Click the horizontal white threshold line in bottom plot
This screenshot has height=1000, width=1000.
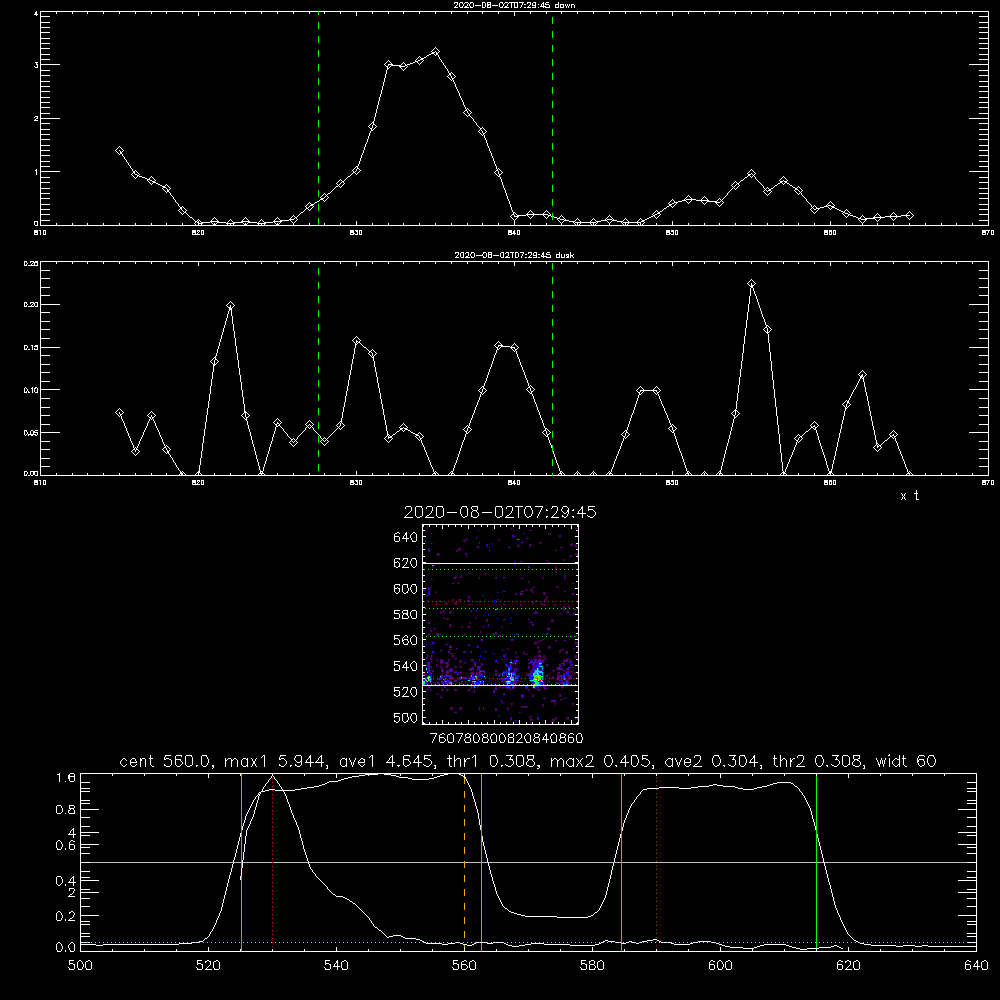[528, 862]
